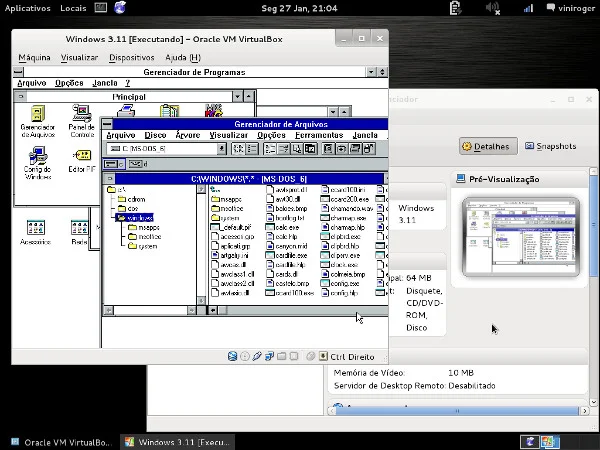The image size is (600, 450).
Task: Open Arquivo menu in Gerenciador de Programas
Action: pos(32,83)
